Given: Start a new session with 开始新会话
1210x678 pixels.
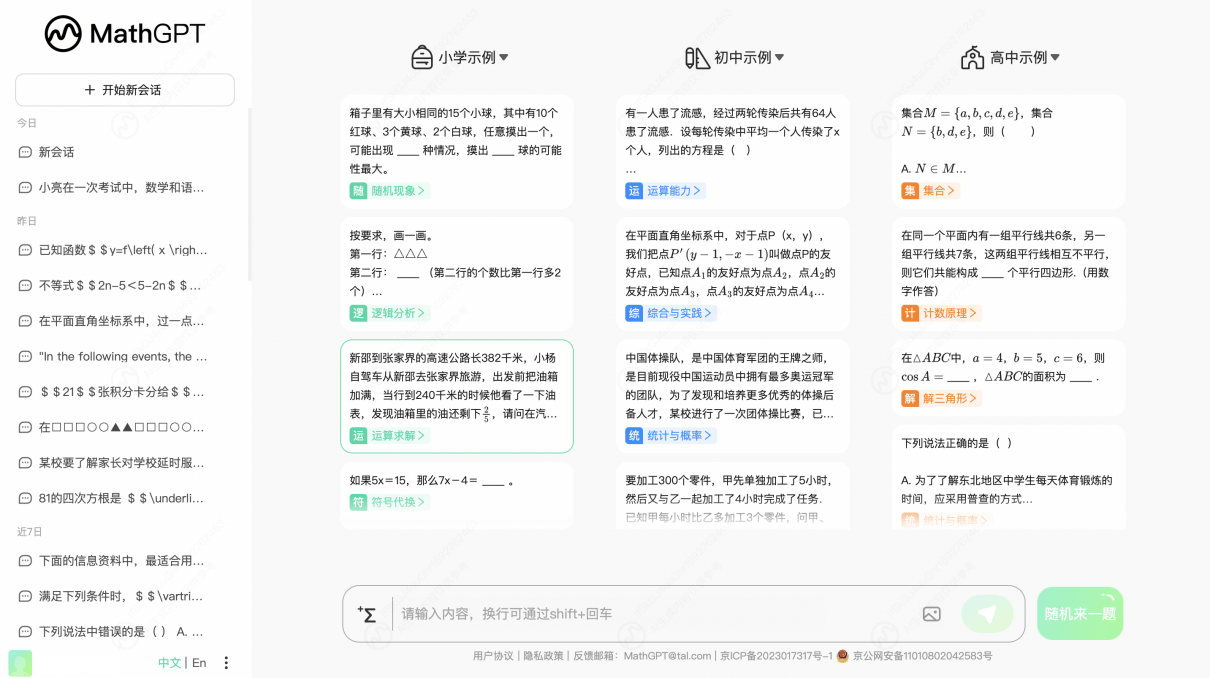Looking at the screenshot, I should click(x=124, y=89).
